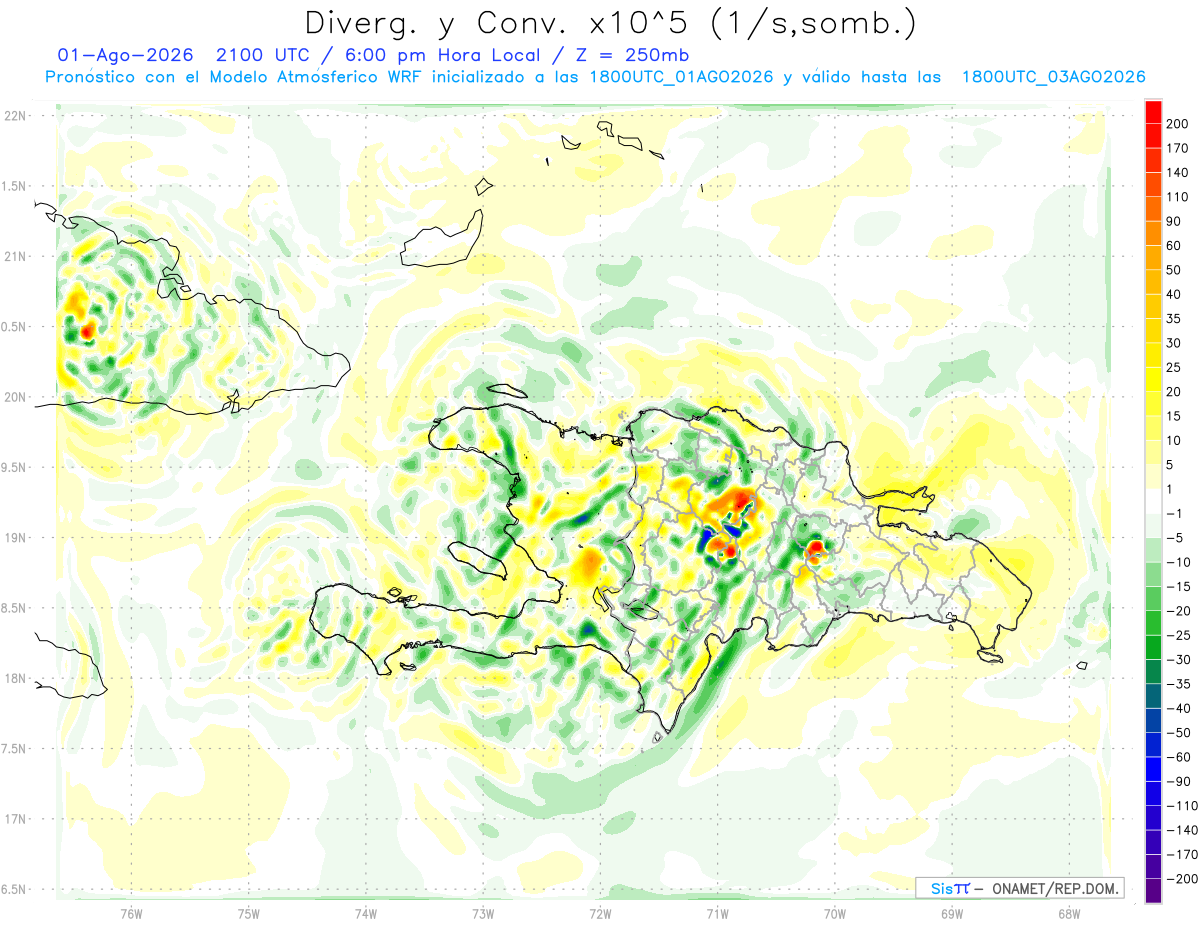Click the "-35" value on the color scale
The height and width of the screenshot is (927, 1200).
1180,684
